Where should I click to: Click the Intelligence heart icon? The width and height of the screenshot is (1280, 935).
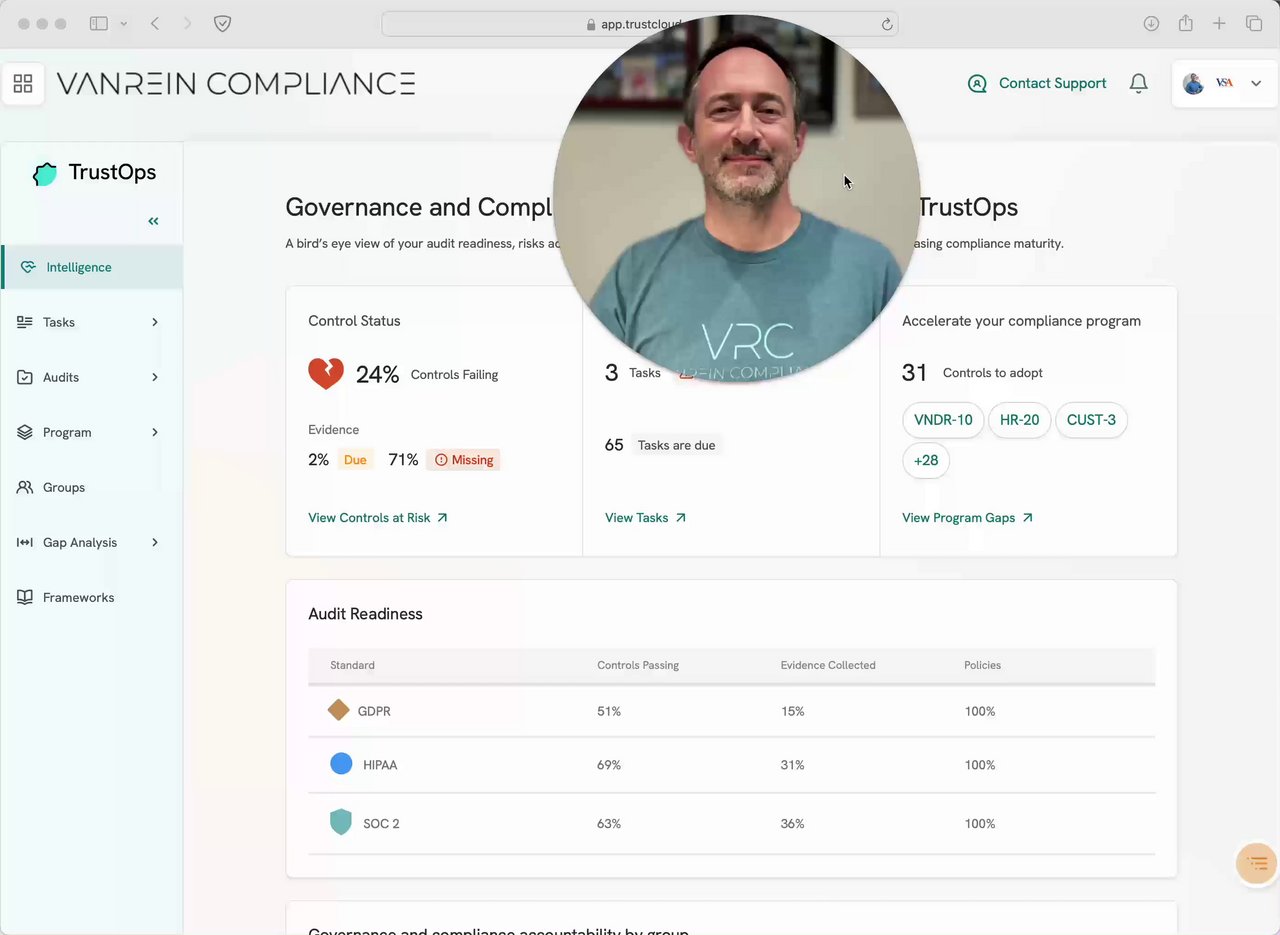[x=28, y=267]
